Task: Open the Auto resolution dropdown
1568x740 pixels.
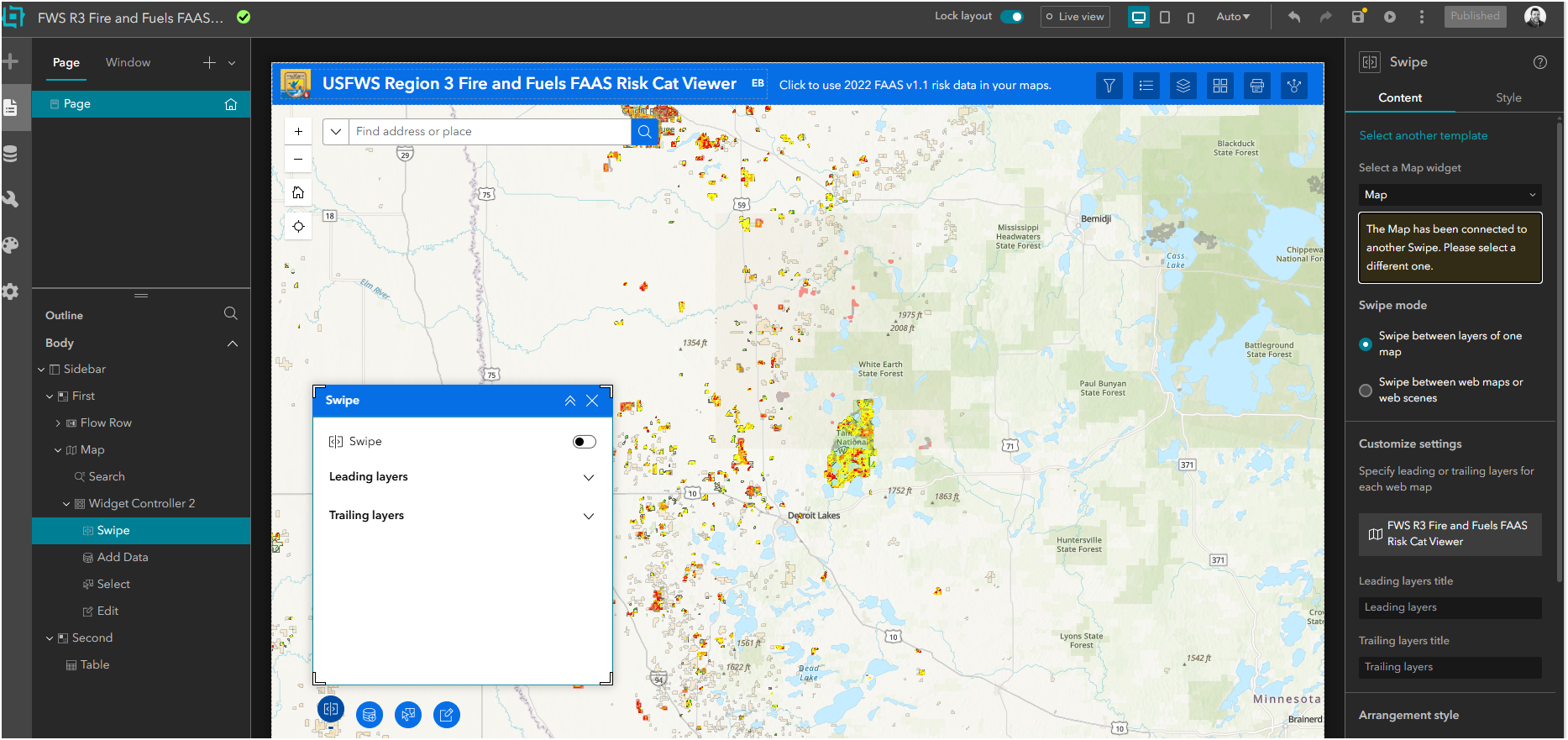Action: (1233, 17)
